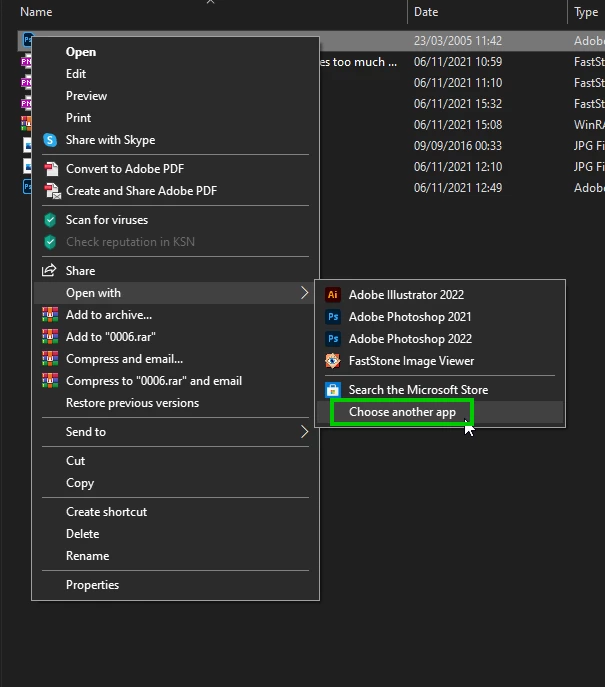Click the Skype icon beside Share with Skype
Viewport: 605px width, 687px height.
point(50,140)
